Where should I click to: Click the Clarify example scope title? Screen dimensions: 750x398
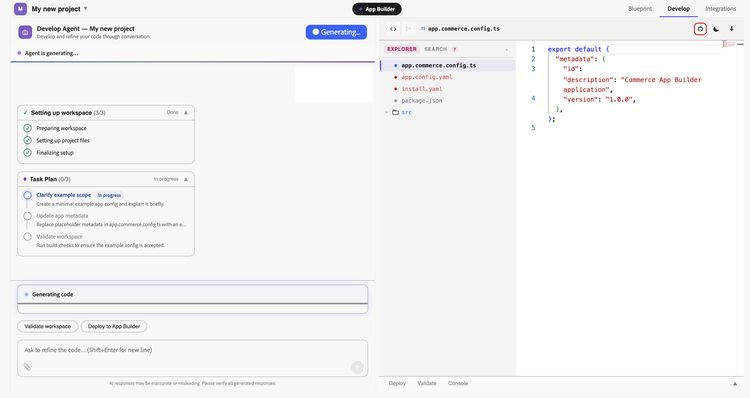coord(64,195)
